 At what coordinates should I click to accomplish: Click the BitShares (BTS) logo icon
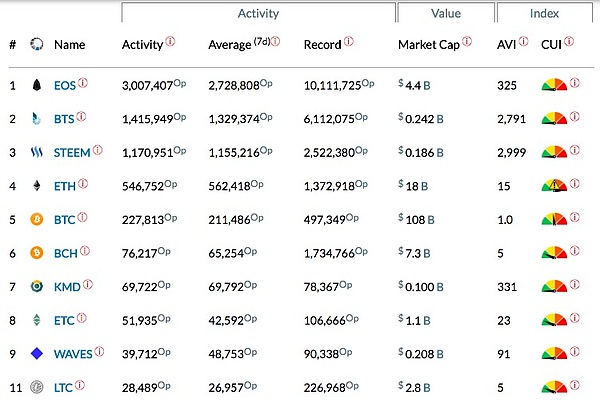tap(36, 119)
